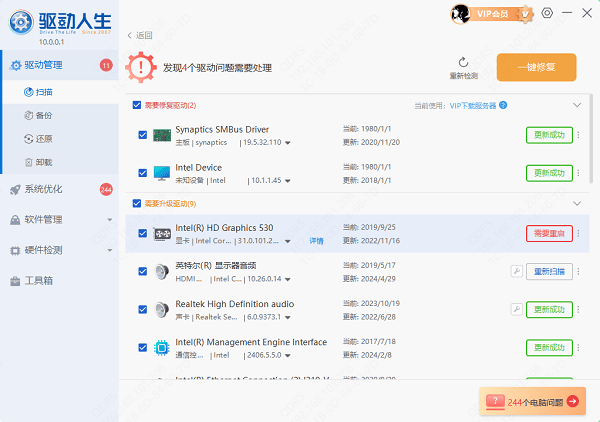Click the Intel Device monitor icon
The width and height of the screenshot is (600, 422).
pos(162,173)
